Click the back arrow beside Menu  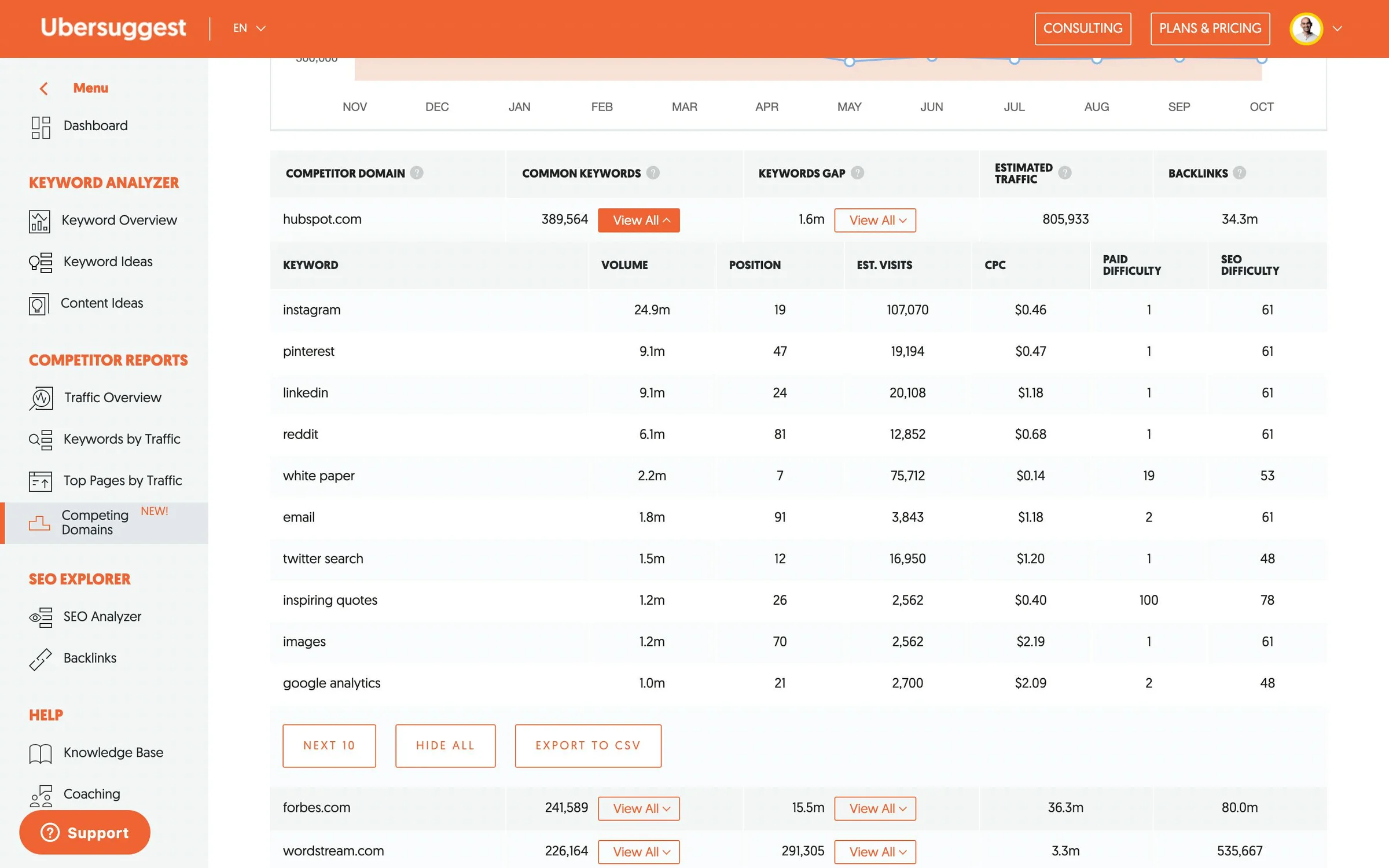coord(43,89)
